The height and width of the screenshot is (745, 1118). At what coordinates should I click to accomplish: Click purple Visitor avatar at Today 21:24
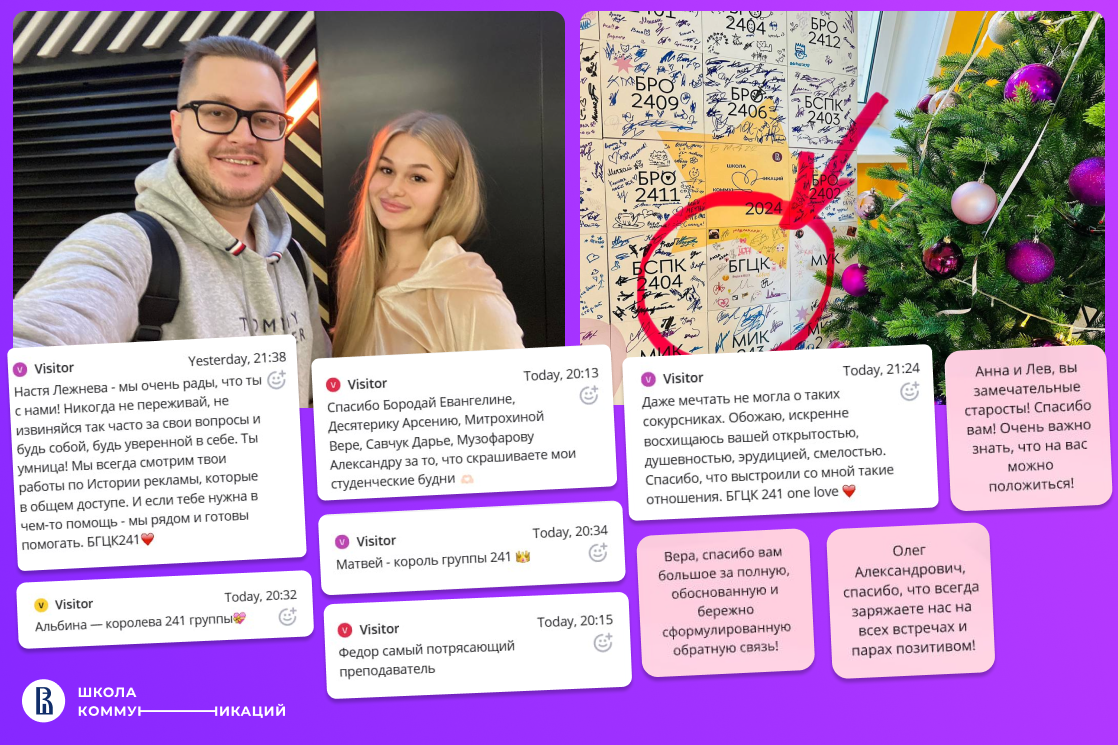[648, 379]
